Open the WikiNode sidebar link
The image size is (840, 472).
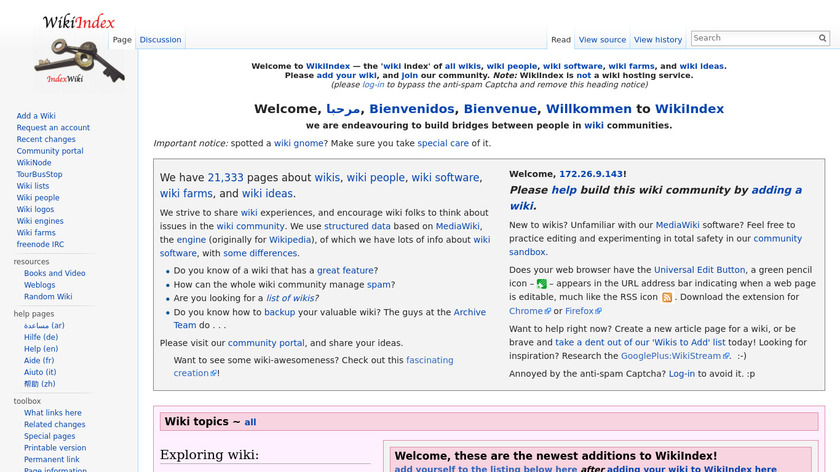[x=34, y=163]
